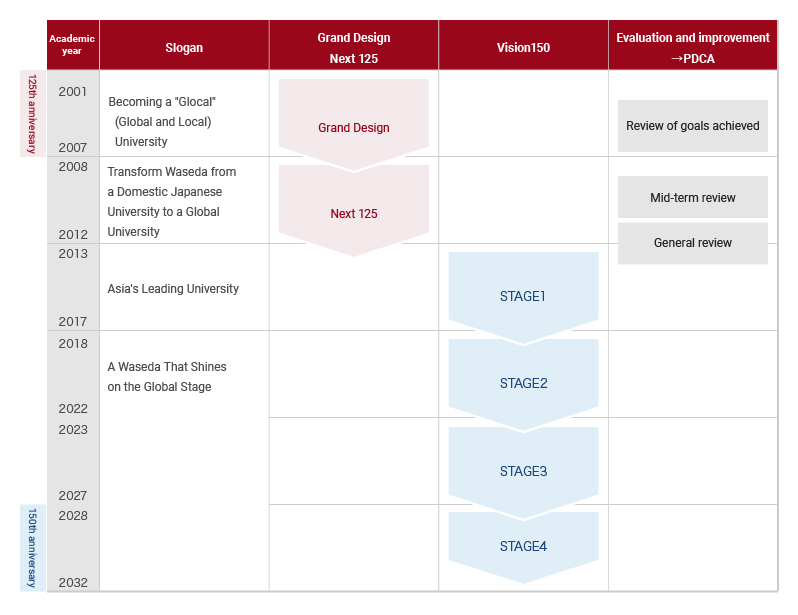Click the year 2013 label

point(73,254)
